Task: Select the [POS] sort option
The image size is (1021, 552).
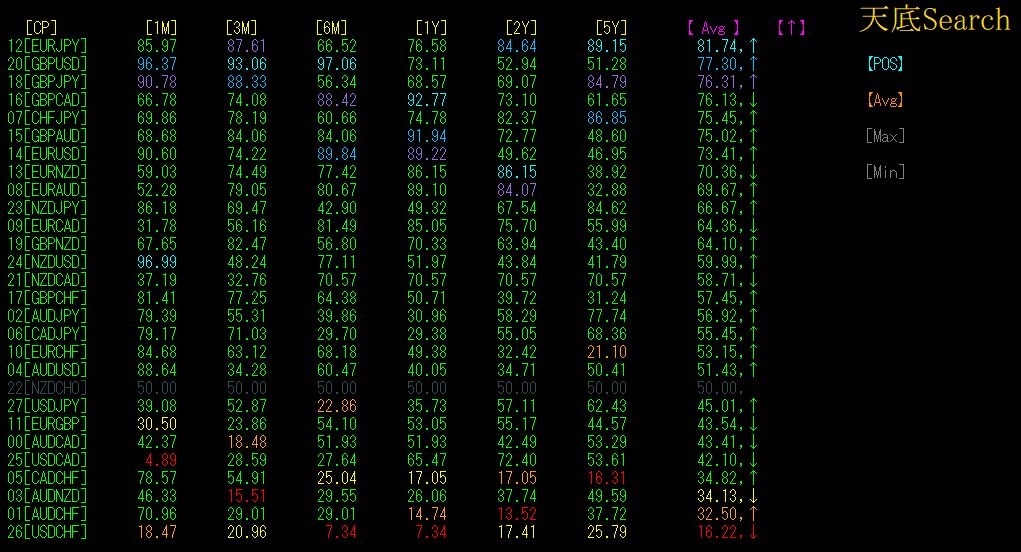Action: click(885, 64)
